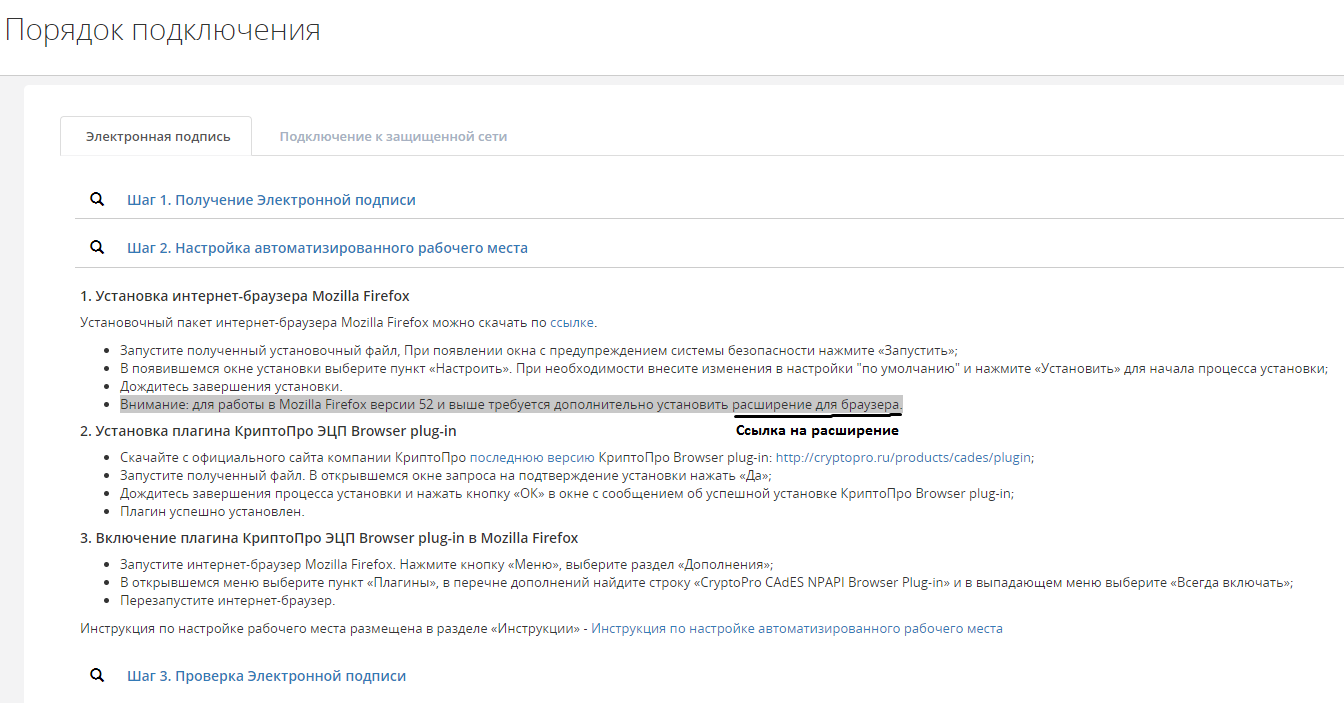
Task: Follow the 'ссылке' Firefox download link
Action: 572,322
